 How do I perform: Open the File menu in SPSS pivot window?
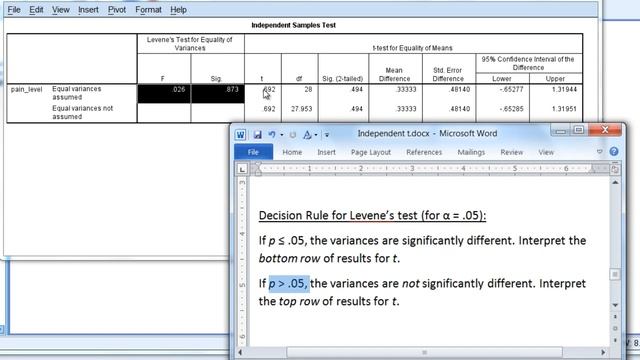coord(14,9)
